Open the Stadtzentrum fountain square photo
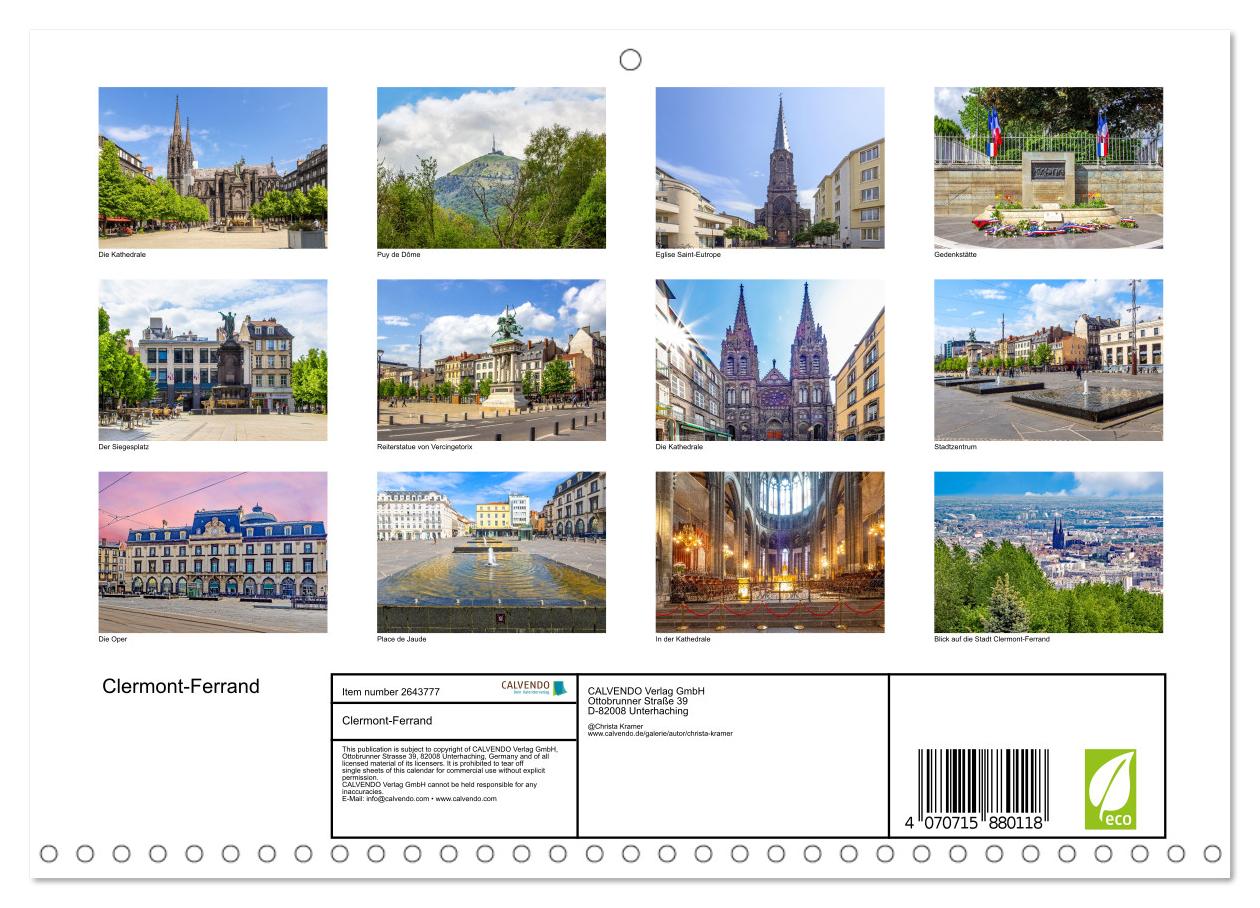 [x=1049, y=360]
